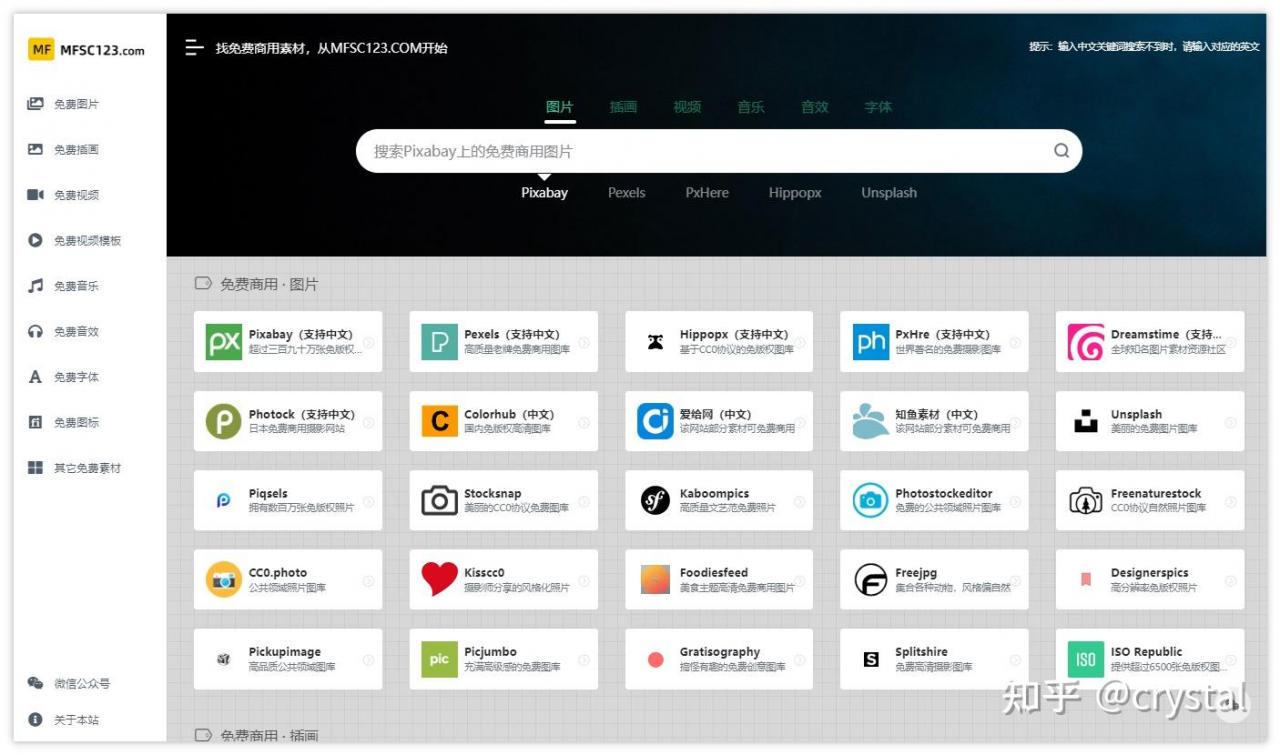Screen dimensions: 1280x755
Task: Select Pixabay as search source
Action: tap(544, 193)
